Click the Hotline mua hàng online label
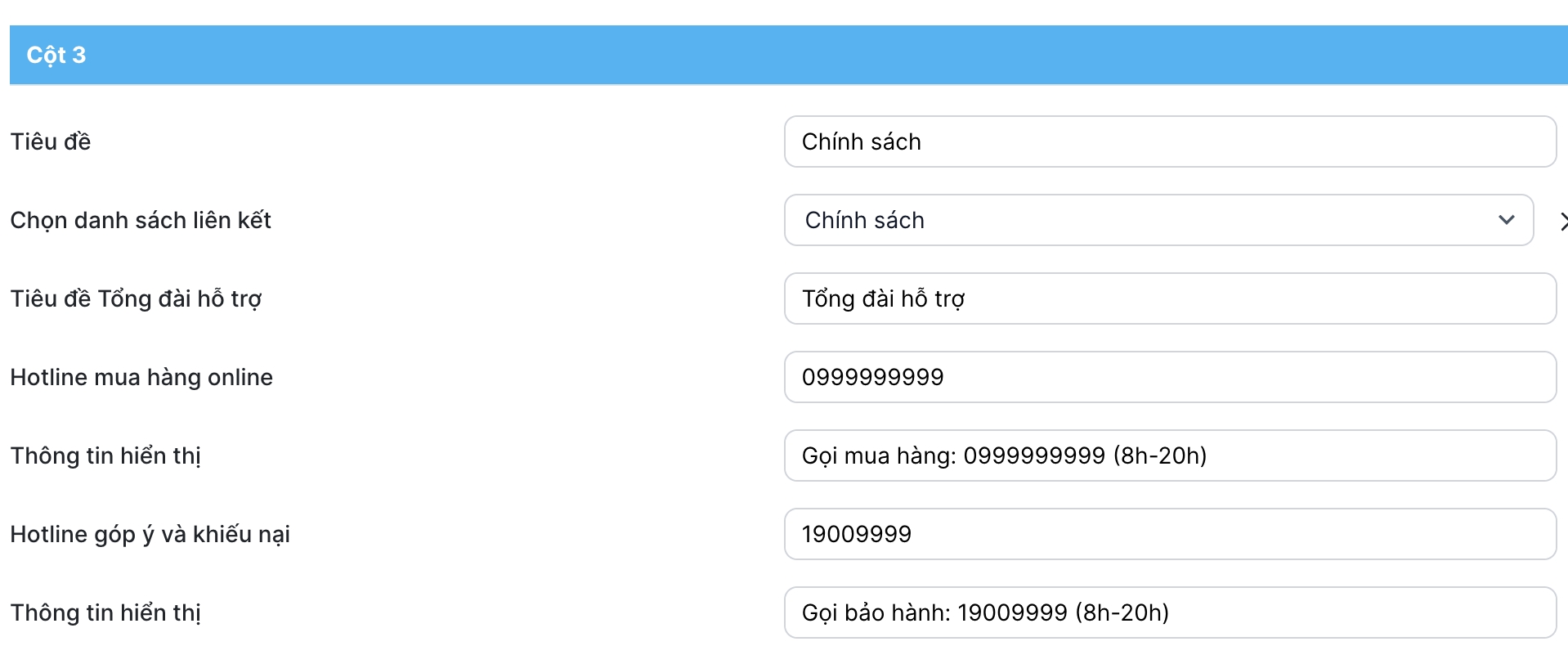 [x=141, y=377]
